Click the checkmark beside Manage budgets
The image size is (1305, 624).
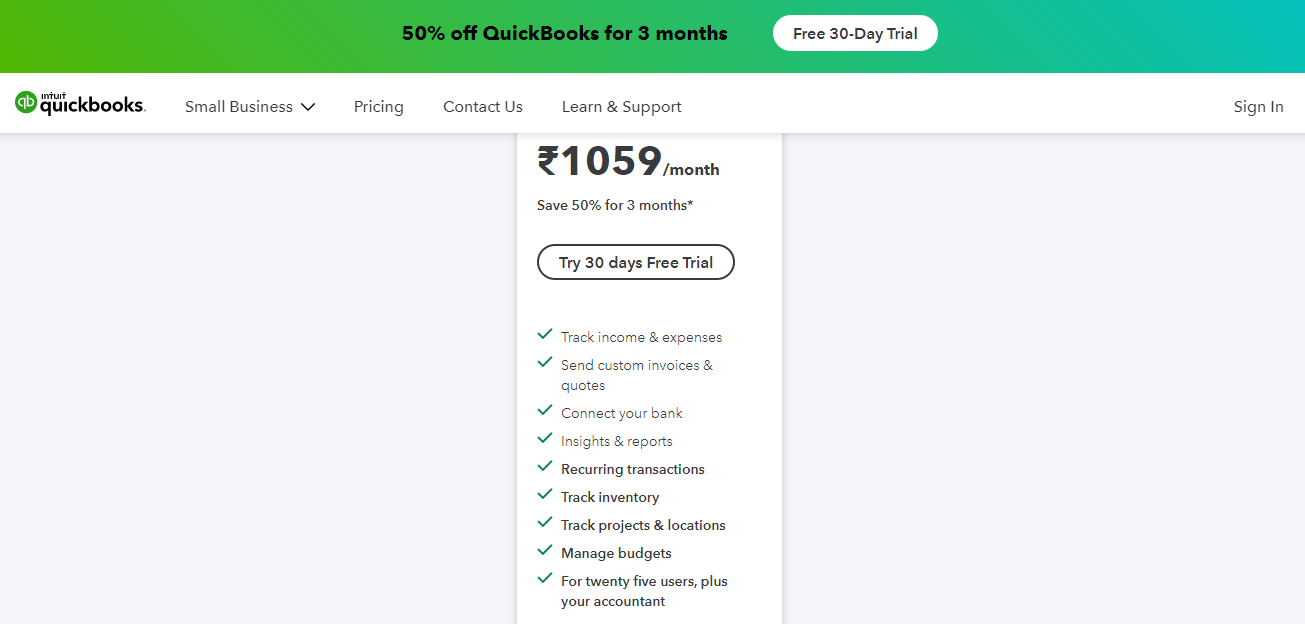[545, 550]
